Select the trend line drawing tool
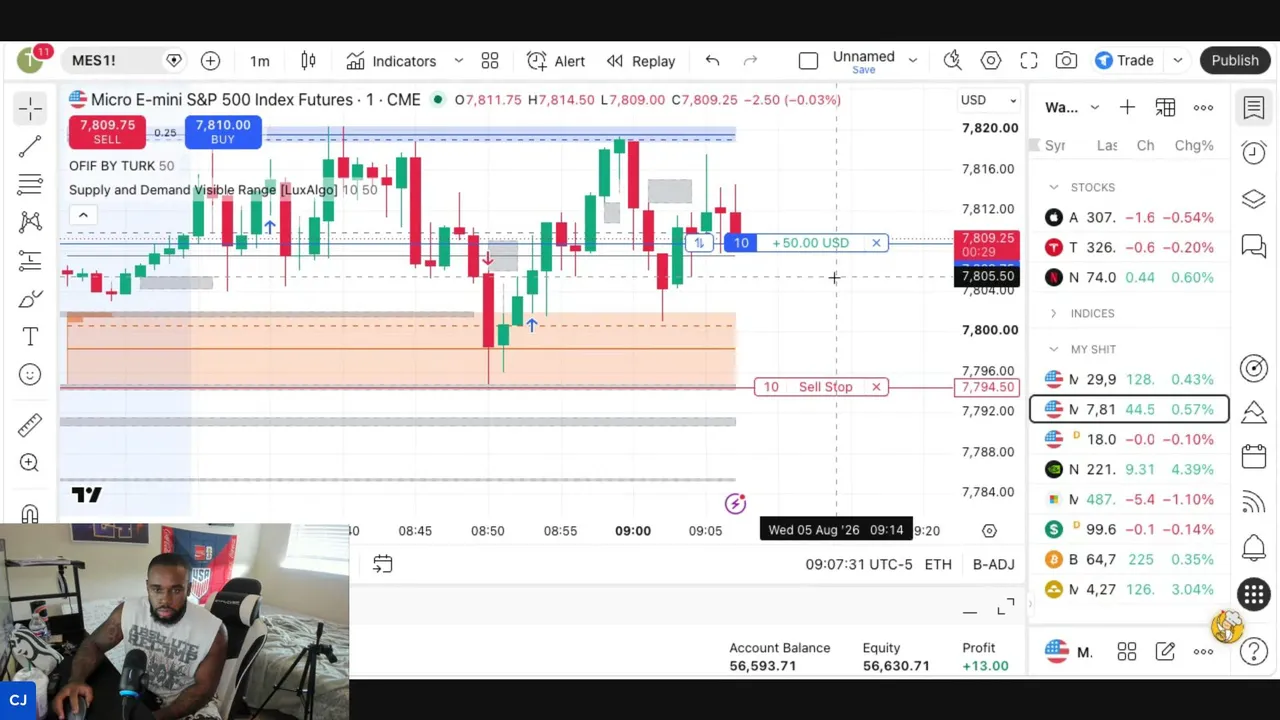The height and width of the screenshot is (720, 1280). tap(30, 146)
